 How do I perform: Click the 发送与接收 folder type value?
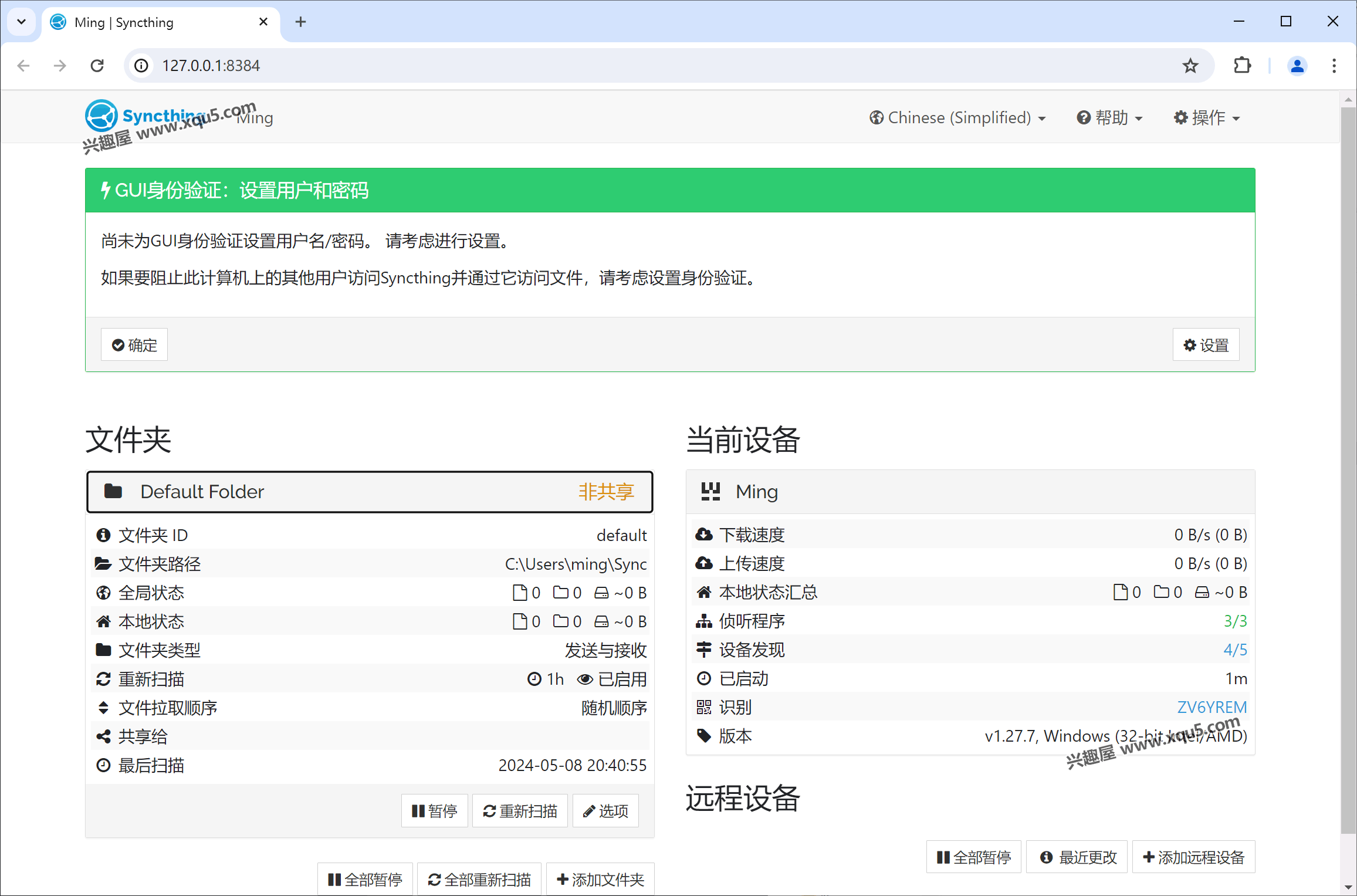[x=605, y=650]
